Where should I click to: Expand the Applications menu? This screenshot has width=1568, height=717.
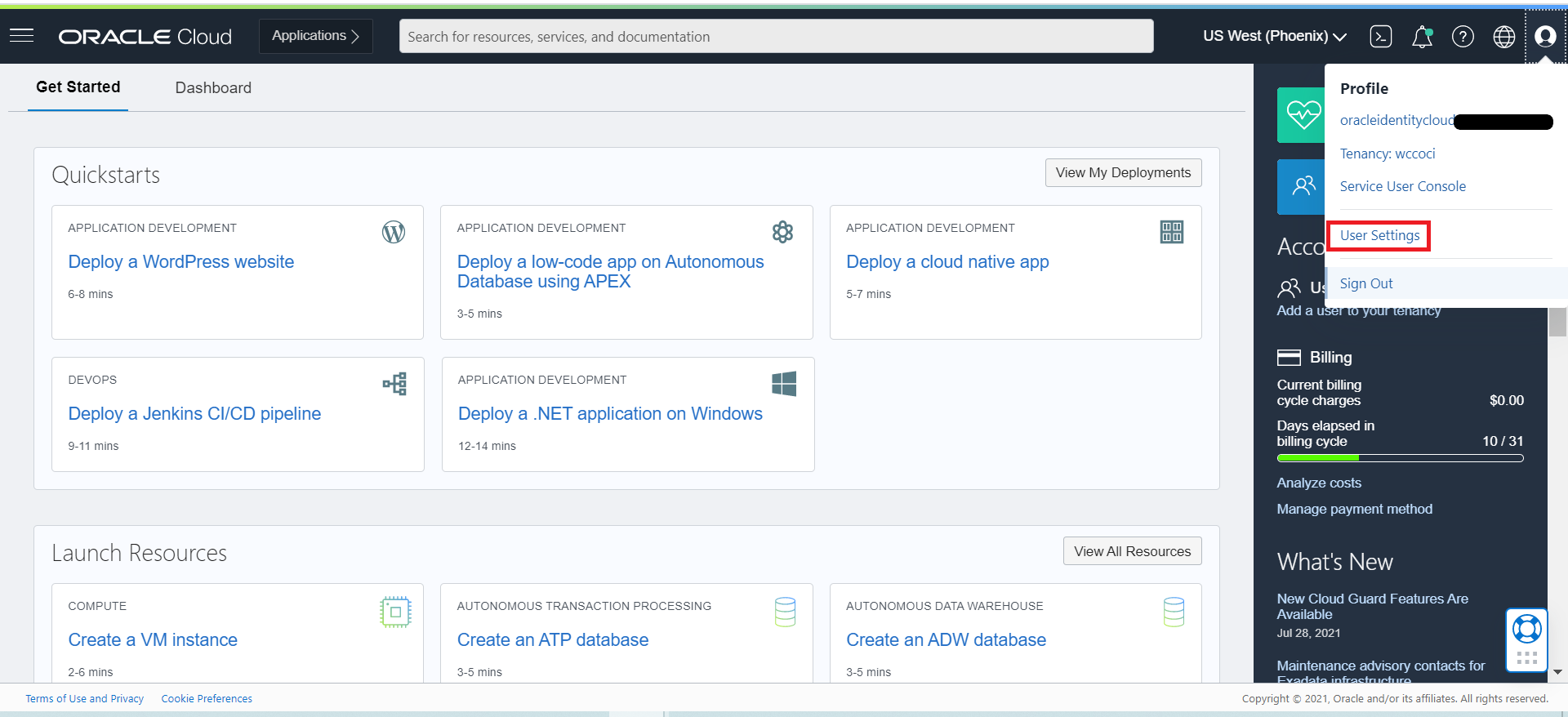tap(316, 36)
